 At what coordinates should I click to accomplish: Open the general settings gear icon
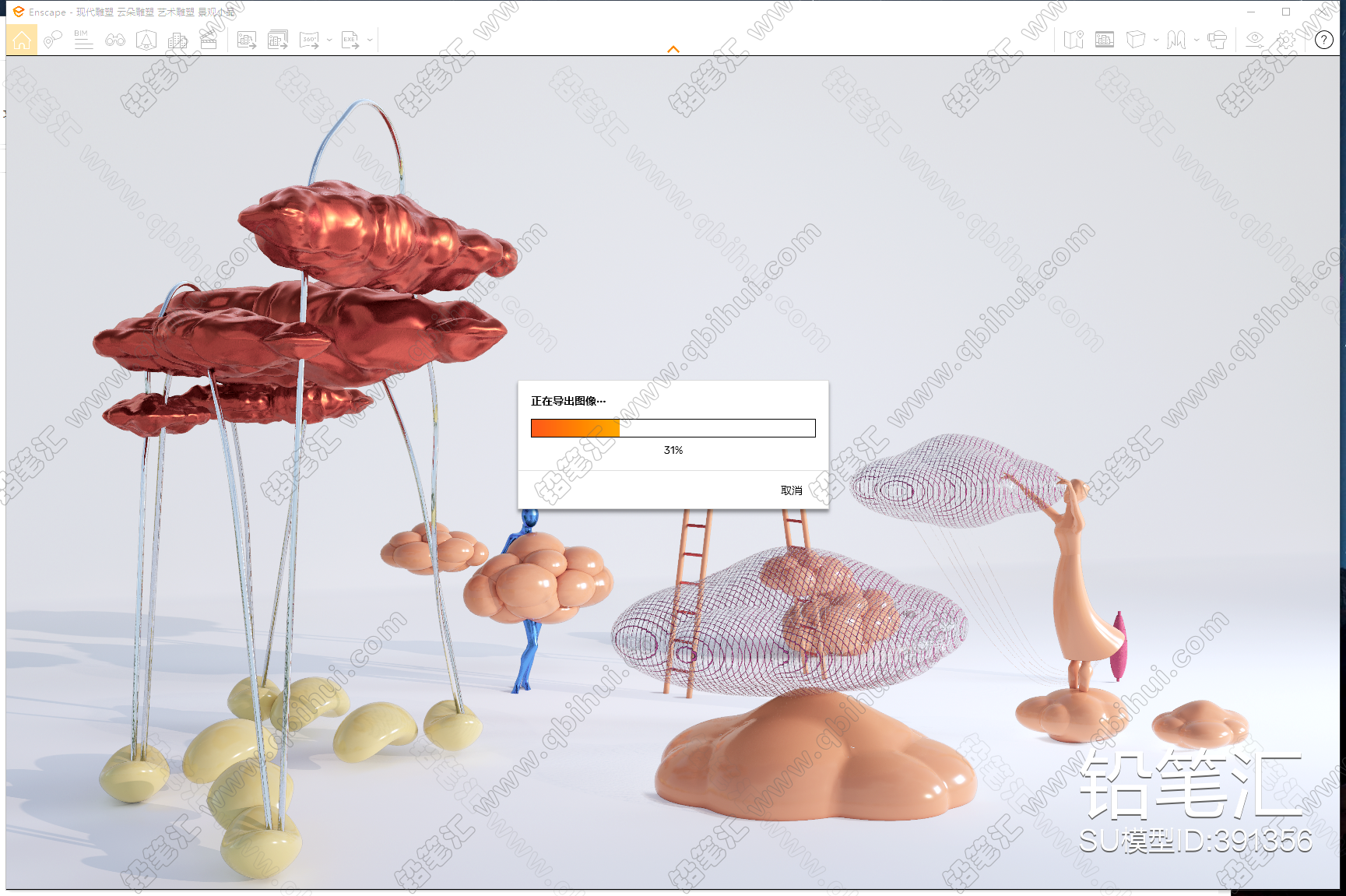coord(1286,40)
